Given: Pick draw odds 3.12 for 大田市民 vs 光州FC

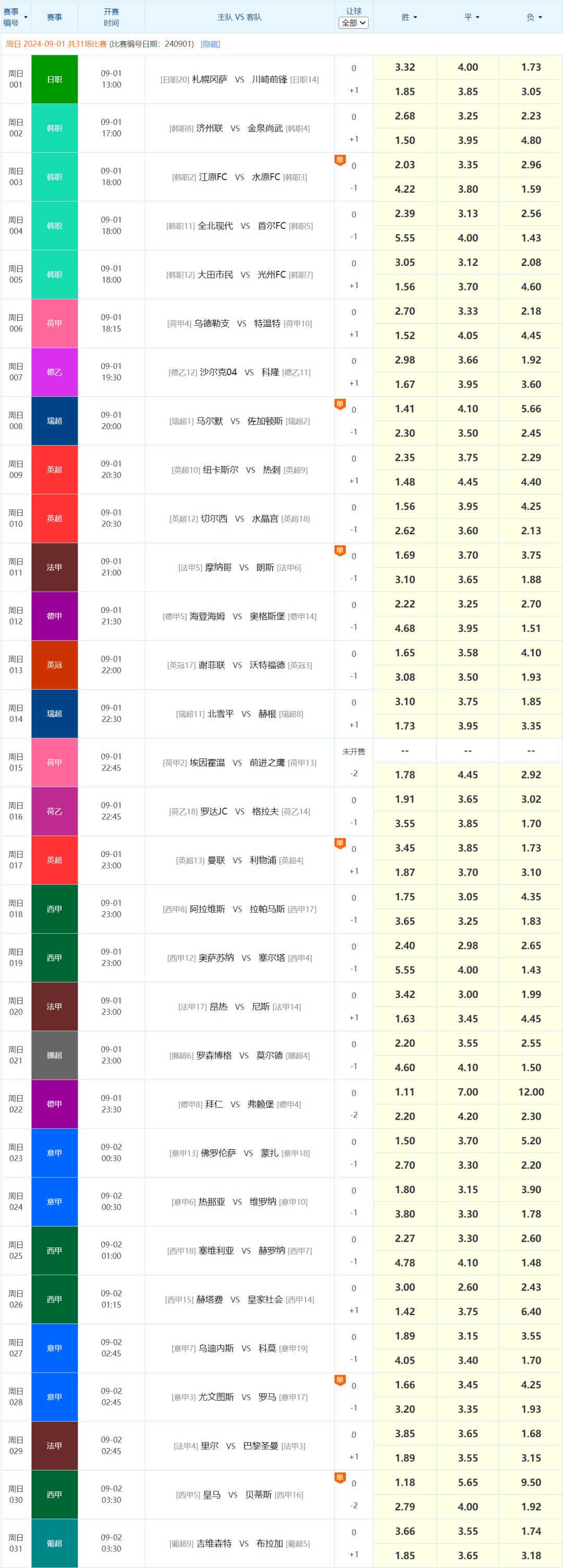Looking at the screenshot, I should [x=468, y=262].
